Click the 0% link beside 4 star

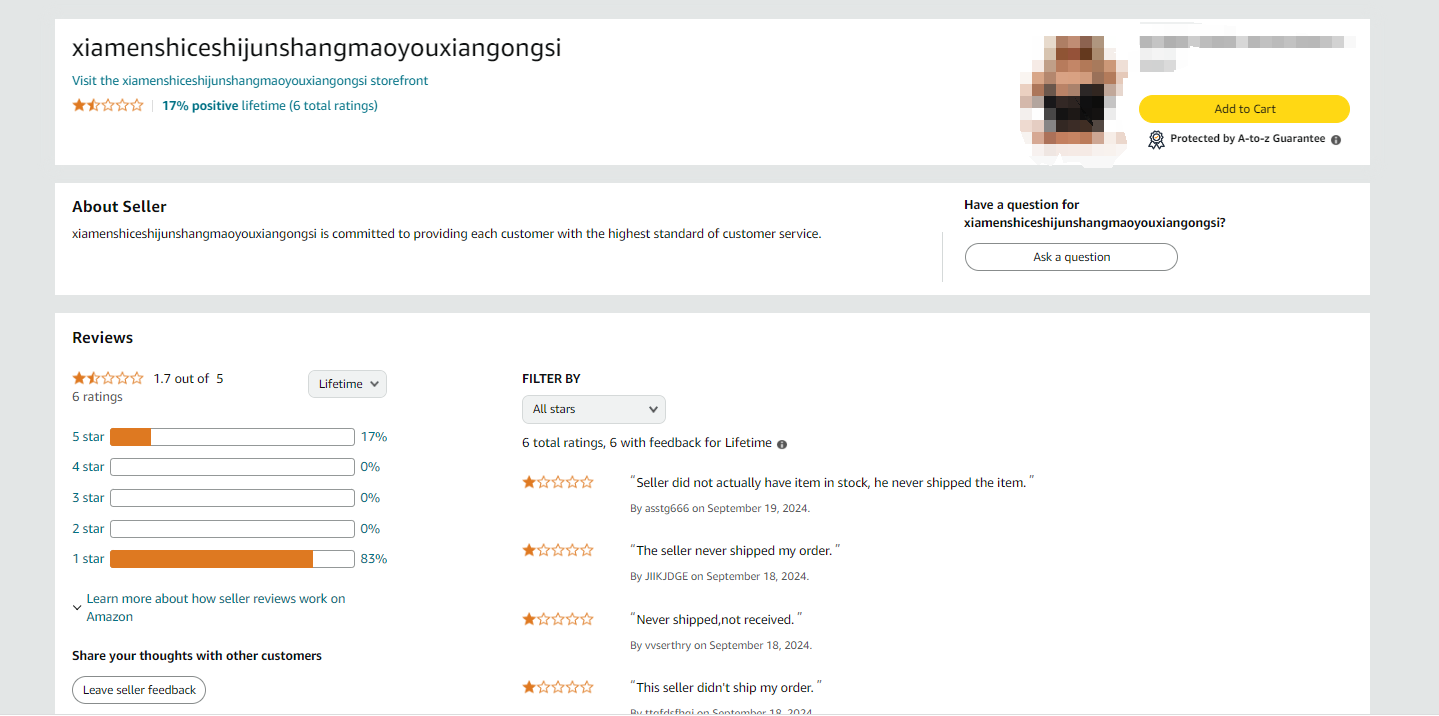[x=370, y=467]
